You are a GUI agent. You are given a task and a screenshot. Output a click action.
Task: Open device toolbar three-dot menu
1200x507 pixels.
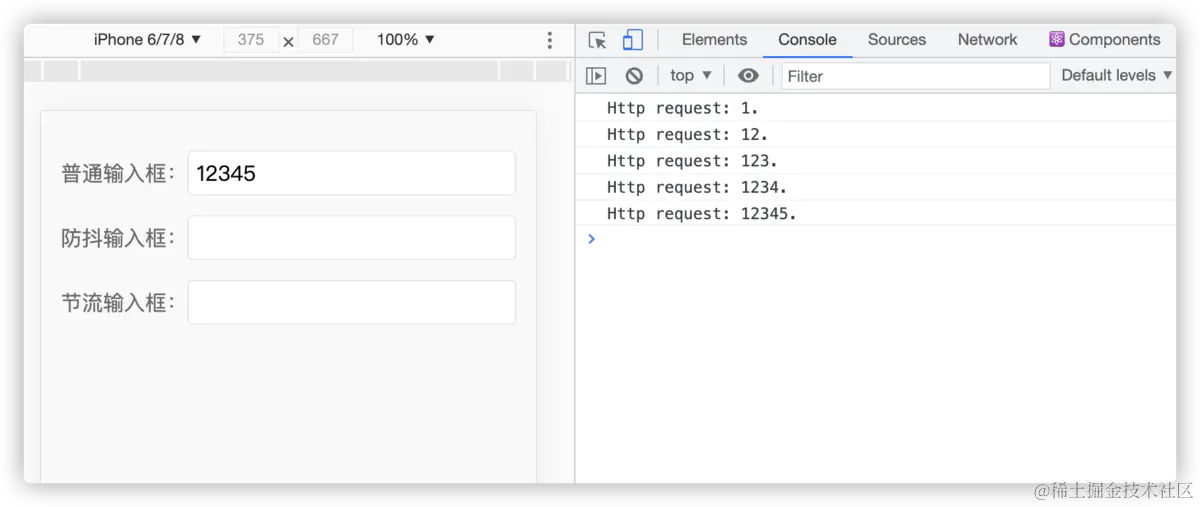(549, 40)
